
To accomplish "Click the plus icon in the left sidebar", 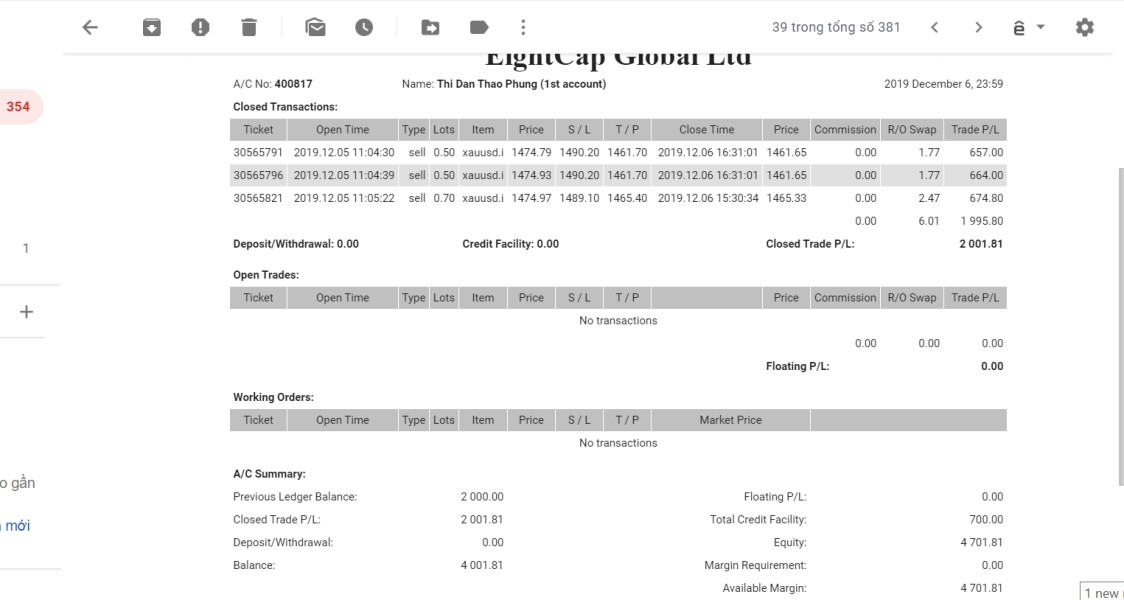I will click(x=27, y=312).
